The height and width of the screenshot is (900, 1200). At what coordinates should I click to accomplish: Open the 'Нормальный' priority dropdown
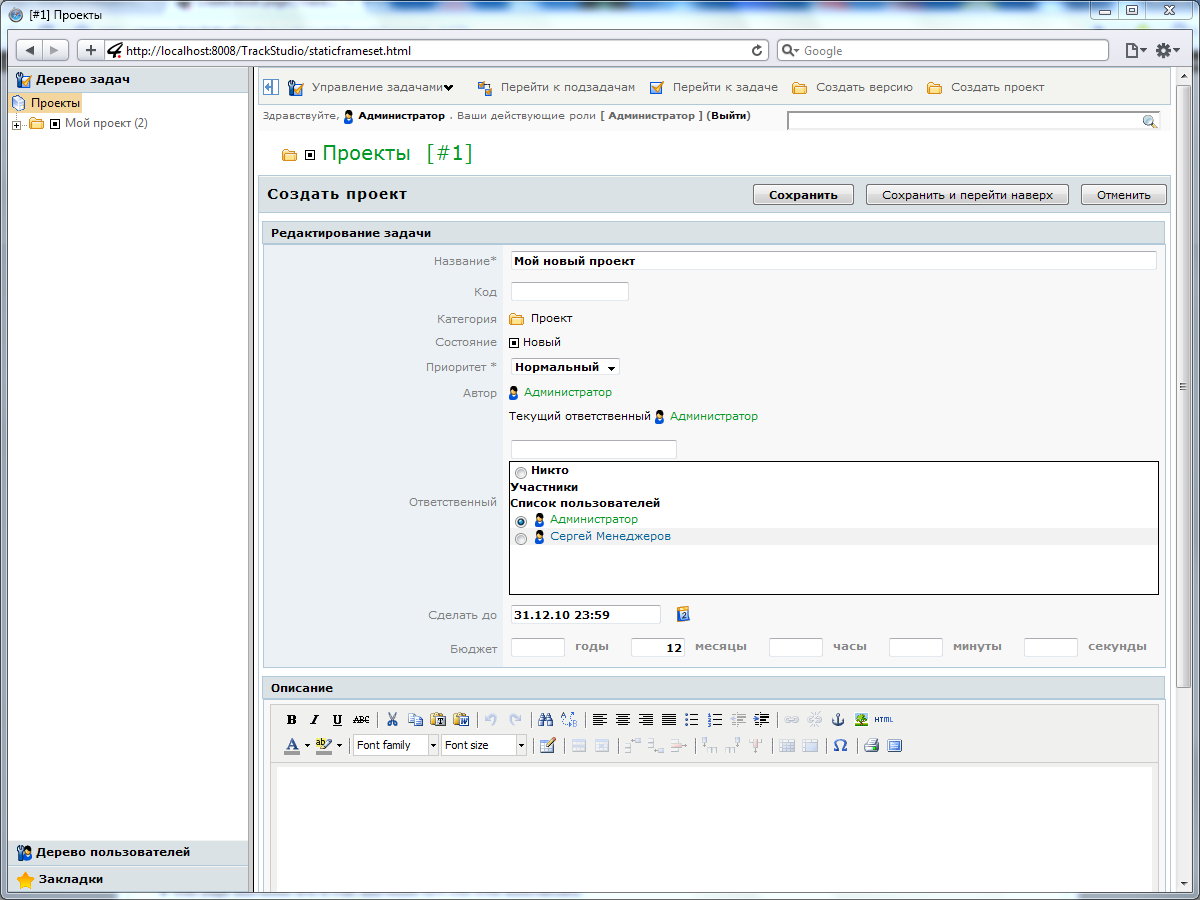[565, 367]
